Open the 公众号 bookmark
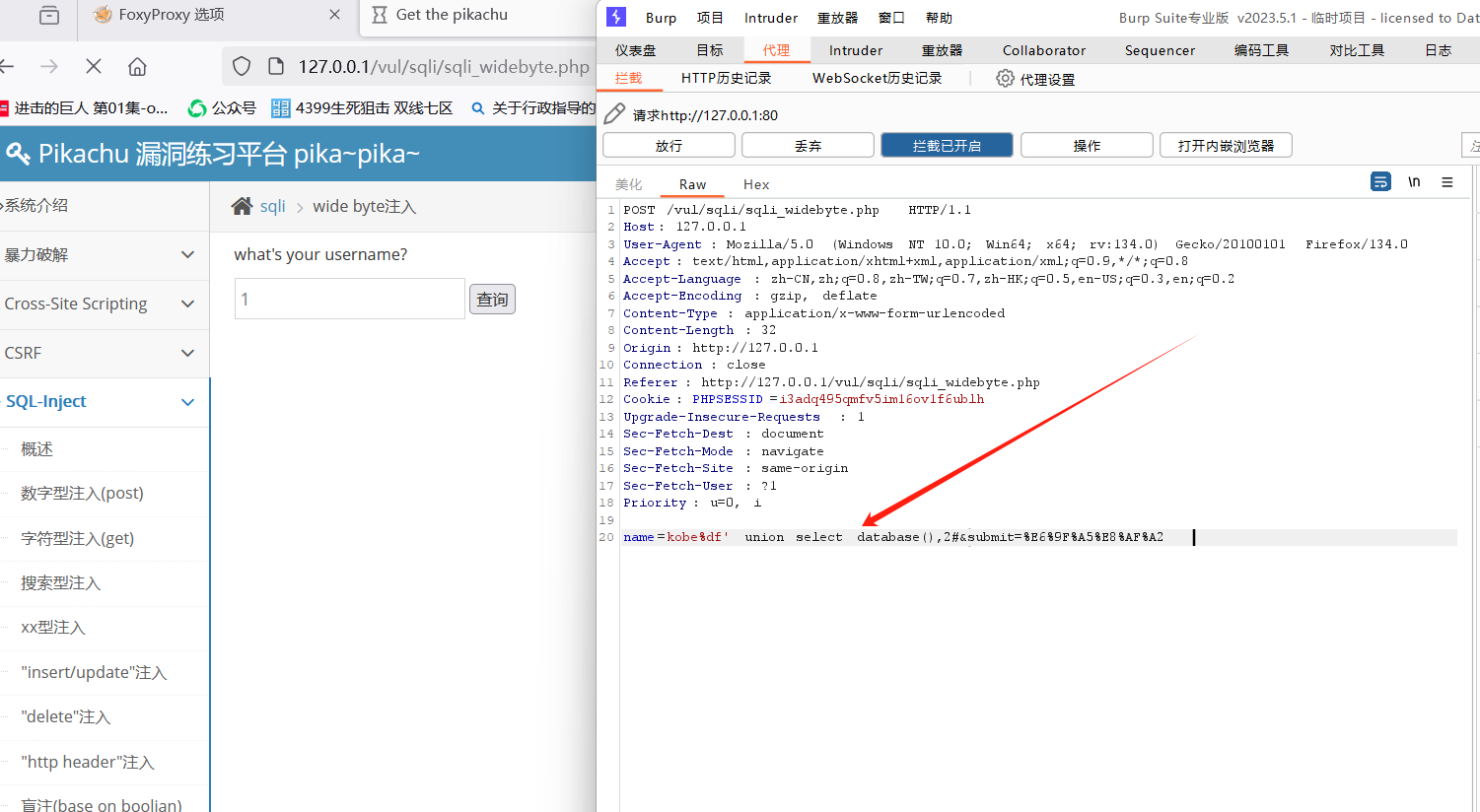Image resolution: width=1480 pixels, height=812 pixels. [x=222, y=108]
